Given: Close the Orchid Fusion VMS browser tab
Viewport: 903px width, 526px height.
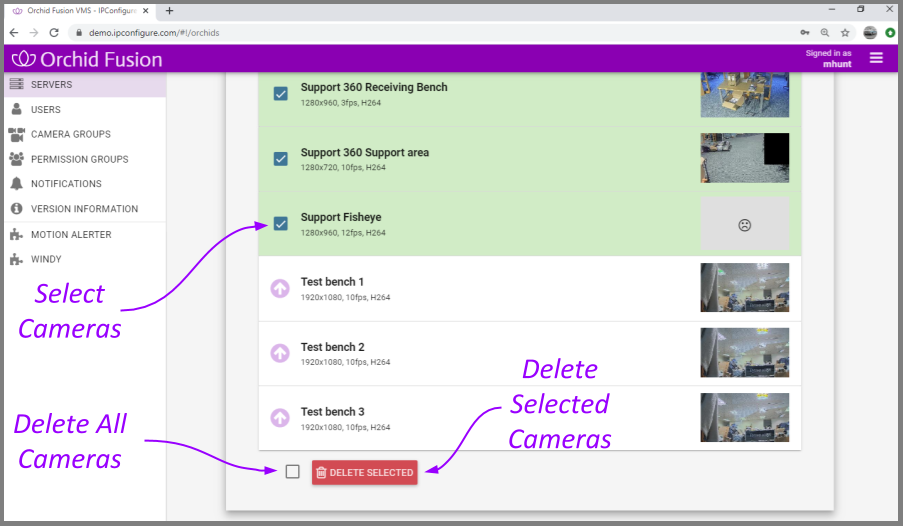Looking at the screenshot, I should (x=146, y=10).
